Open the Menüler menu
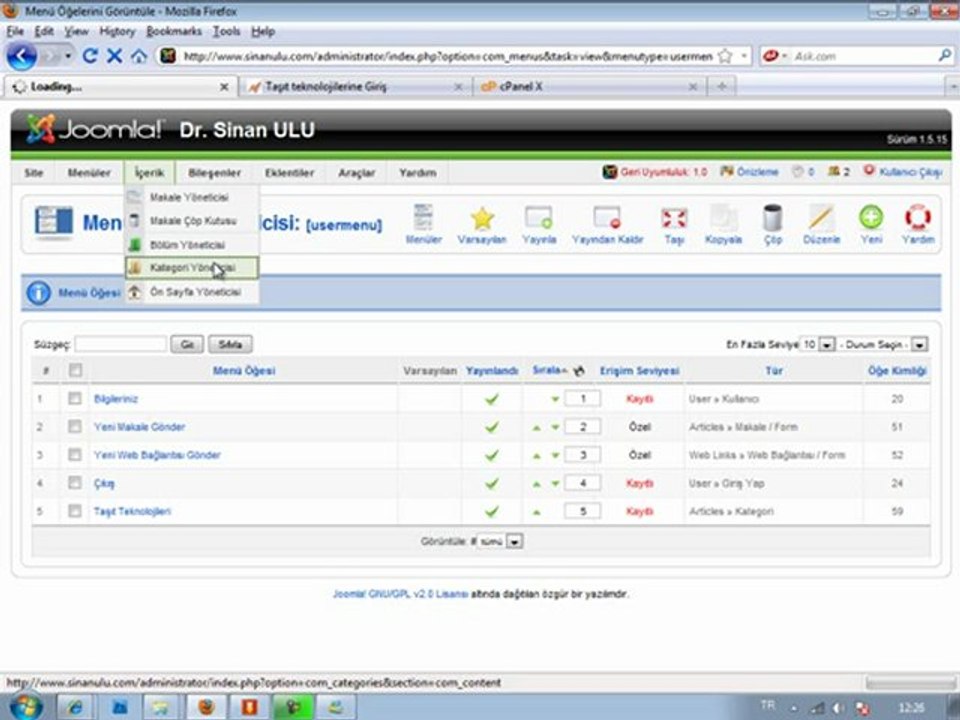The image size is (960, 720). pos(89,173)
